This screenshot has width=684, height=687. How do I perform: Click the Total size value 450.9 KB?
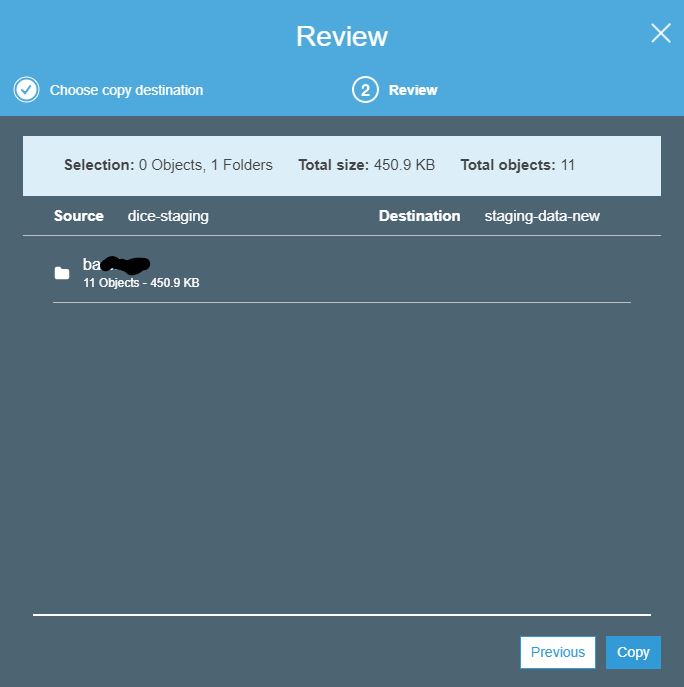pos(404,165)
